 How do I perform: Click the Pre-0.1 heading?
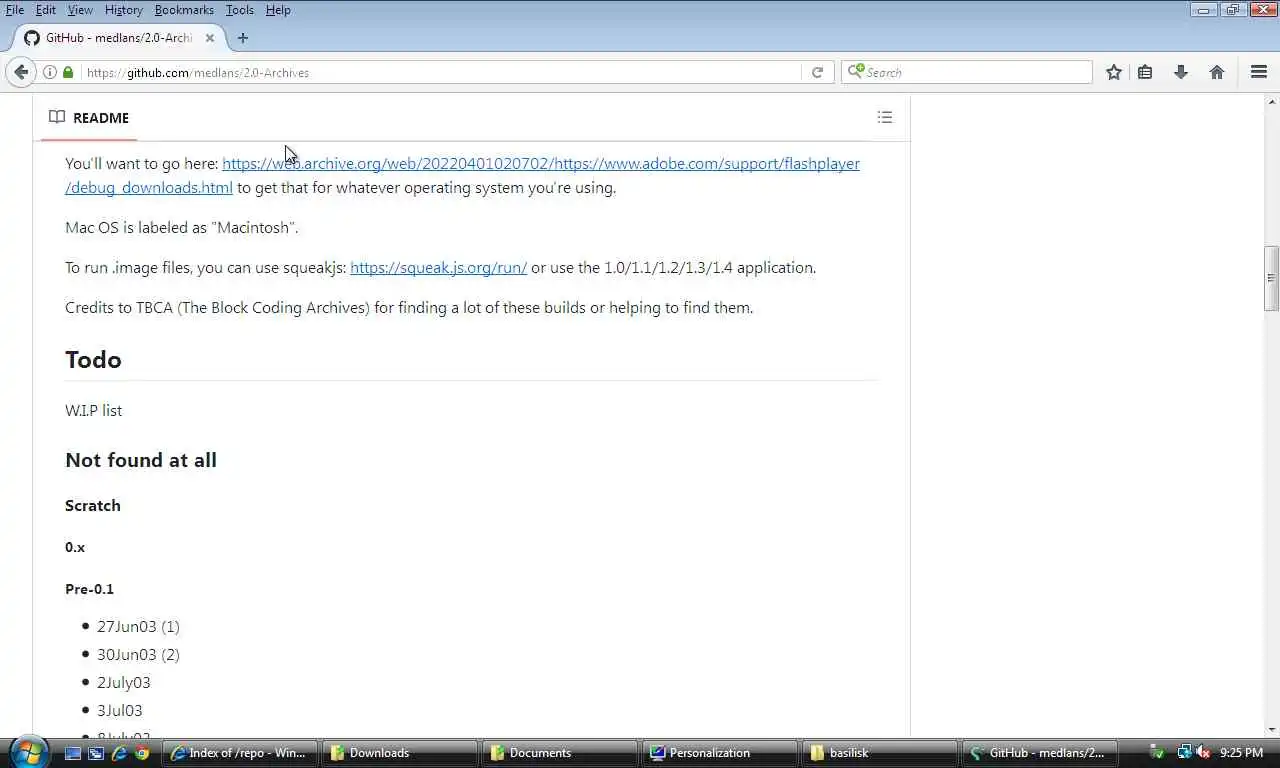pyautogui.click(x=89, y=589)
